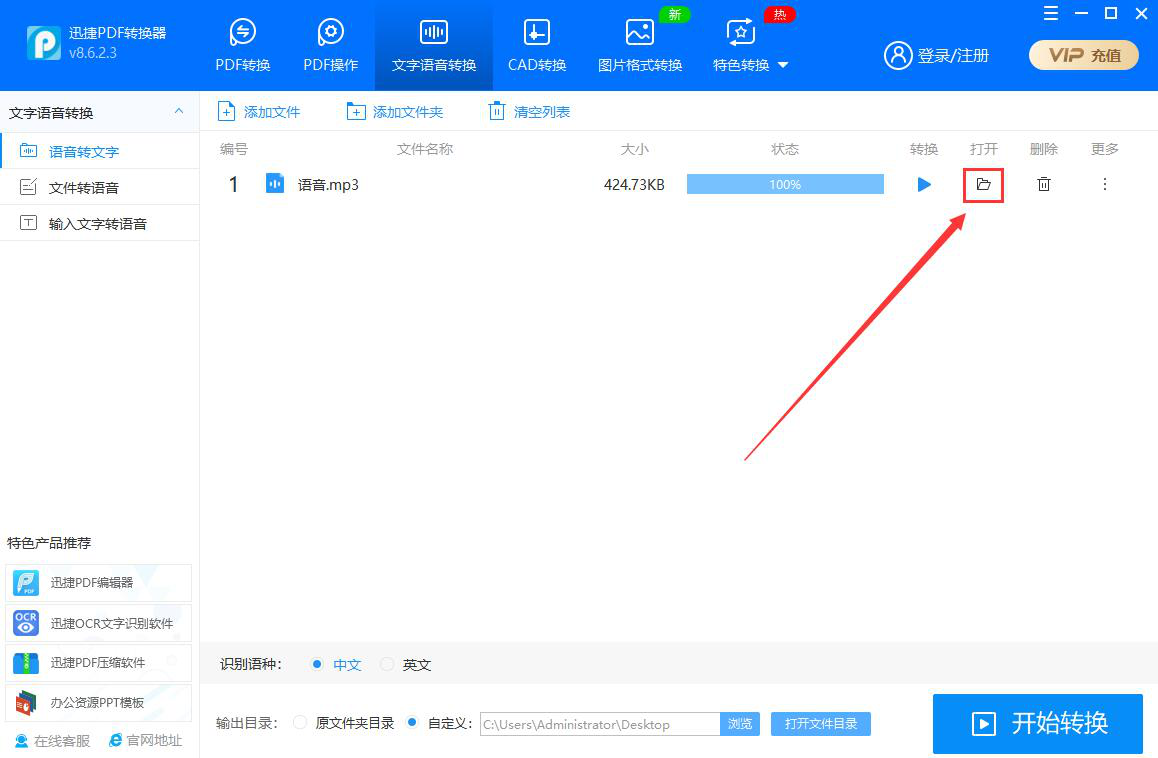This screenshot has width=1158, height=758.
Task: Open 迅捷PDF压缩软件 recommendation
Action: [98, 663]
